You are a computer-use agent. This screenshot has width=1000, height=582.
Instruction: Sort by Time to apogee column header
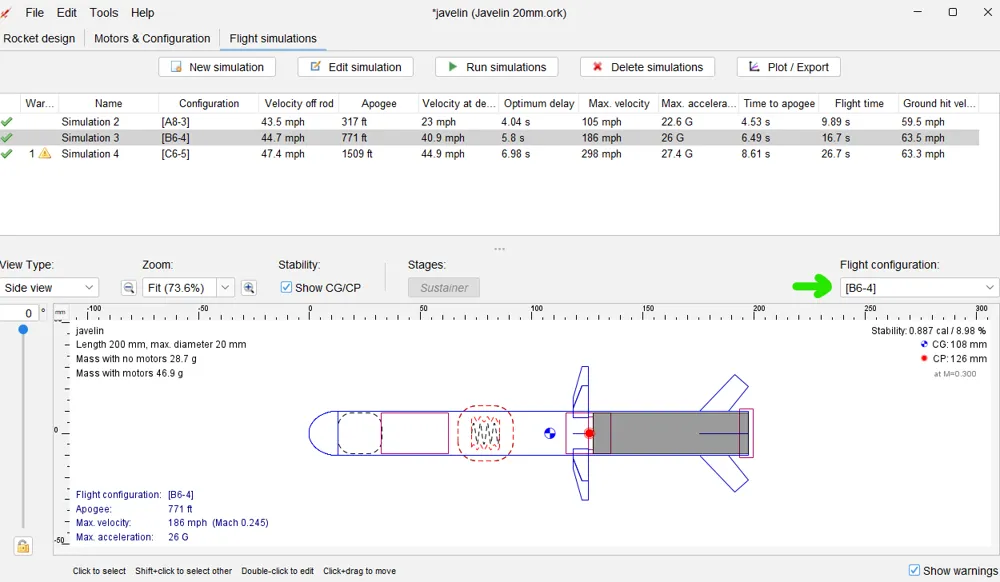[779, 103]
